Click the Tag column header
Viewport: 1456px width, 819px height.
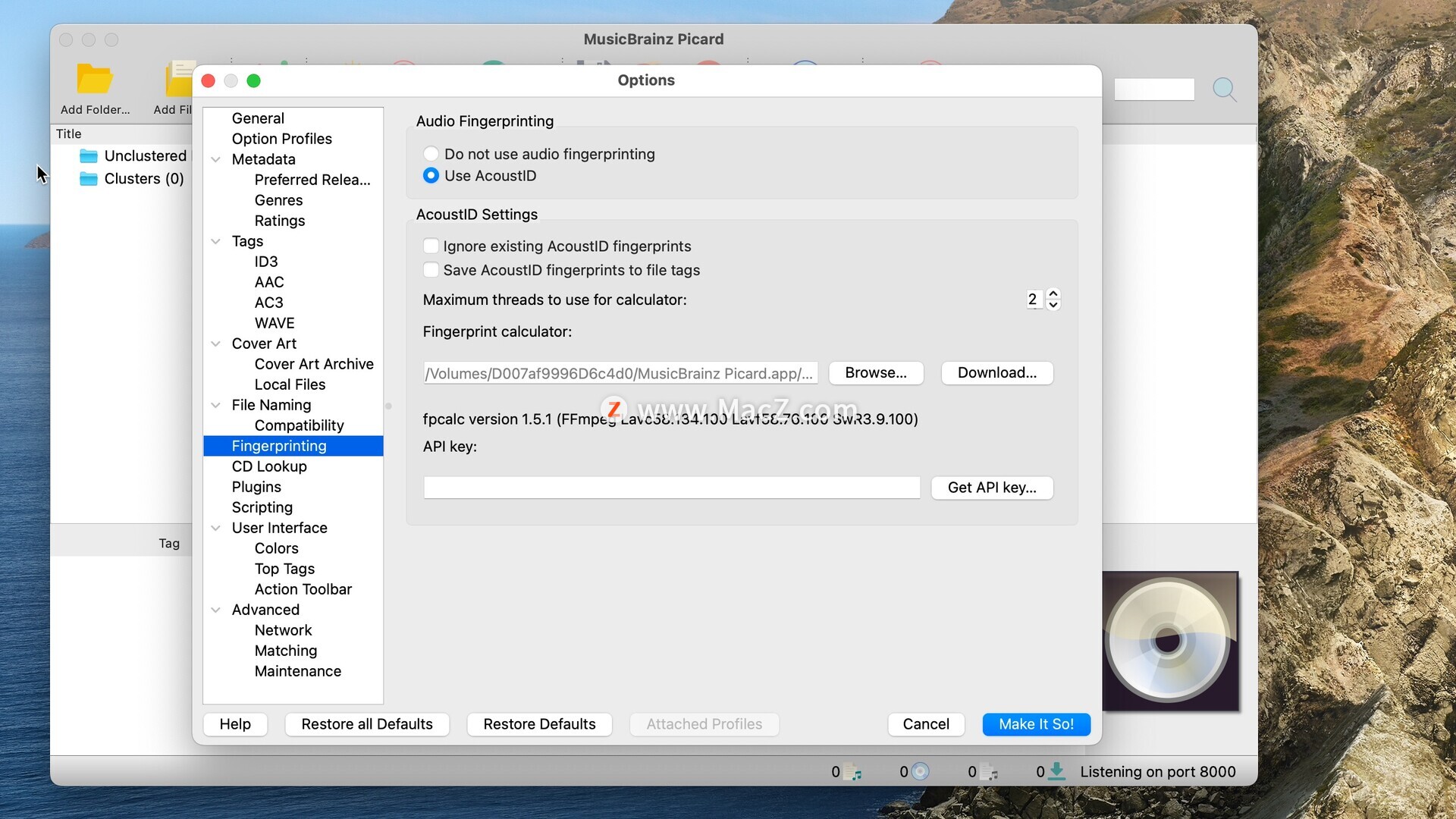pyautogui.click(x=169, y=543)
